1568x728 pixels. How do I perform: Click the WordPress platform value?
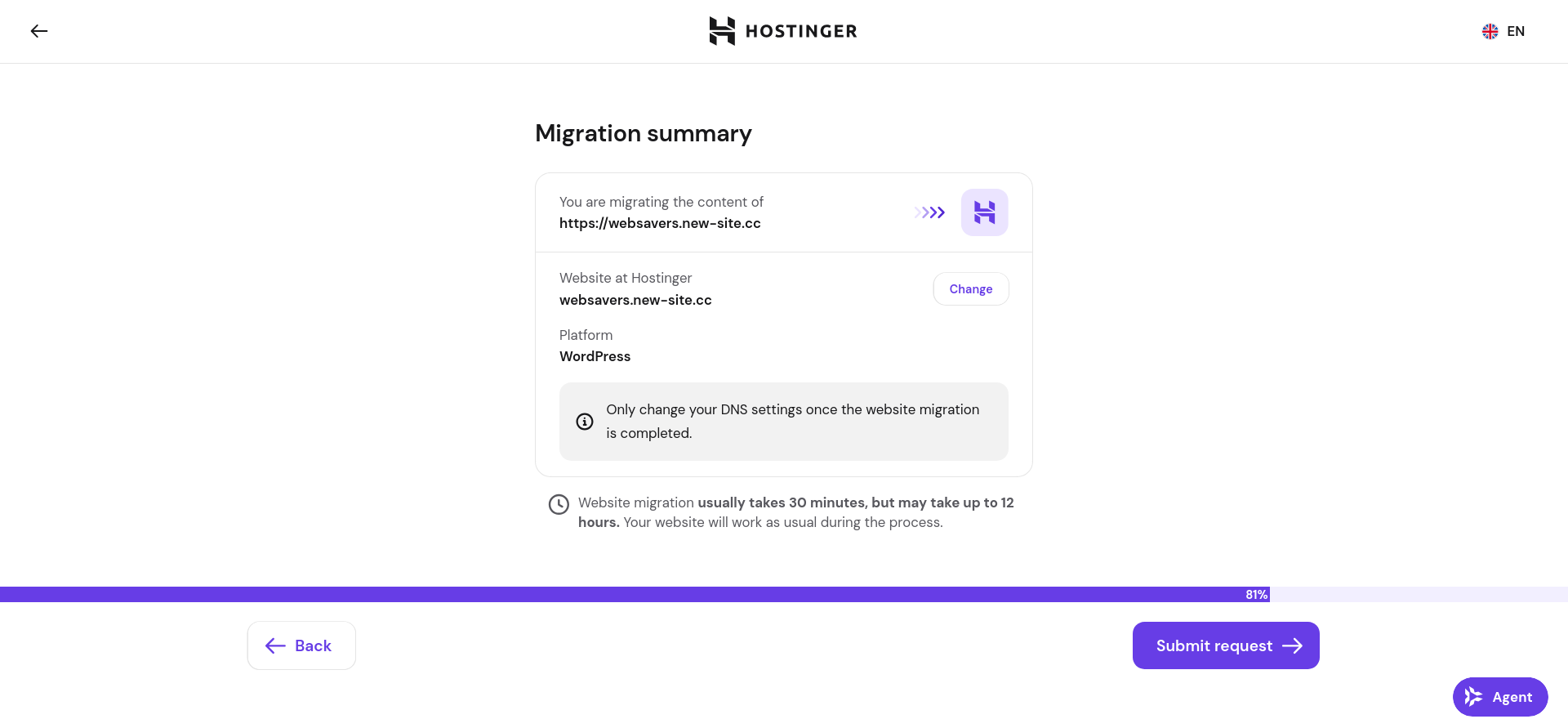(595, 356)
